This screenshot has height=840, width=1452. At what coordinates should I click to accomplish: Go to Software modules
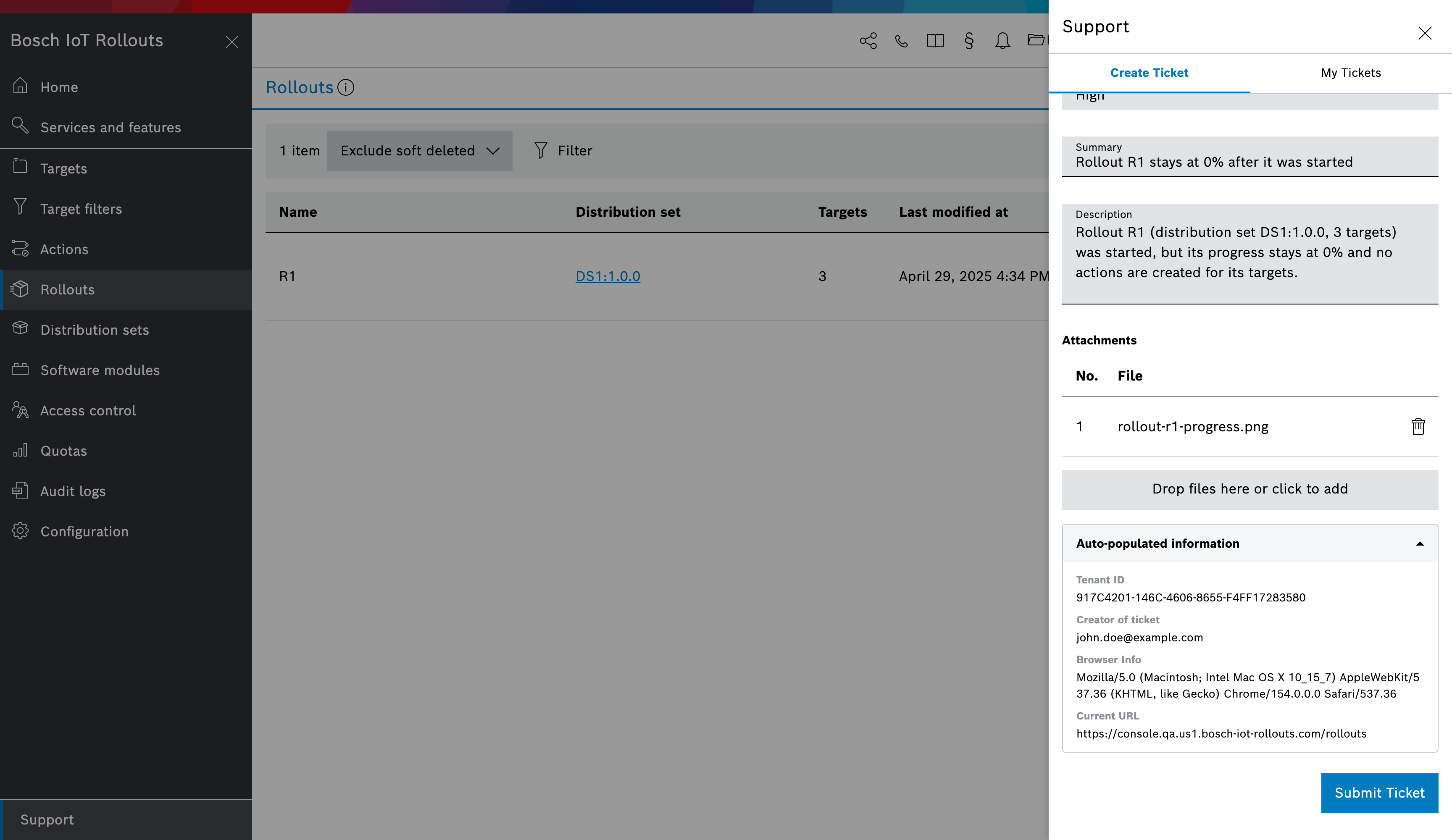click(126, 370)
